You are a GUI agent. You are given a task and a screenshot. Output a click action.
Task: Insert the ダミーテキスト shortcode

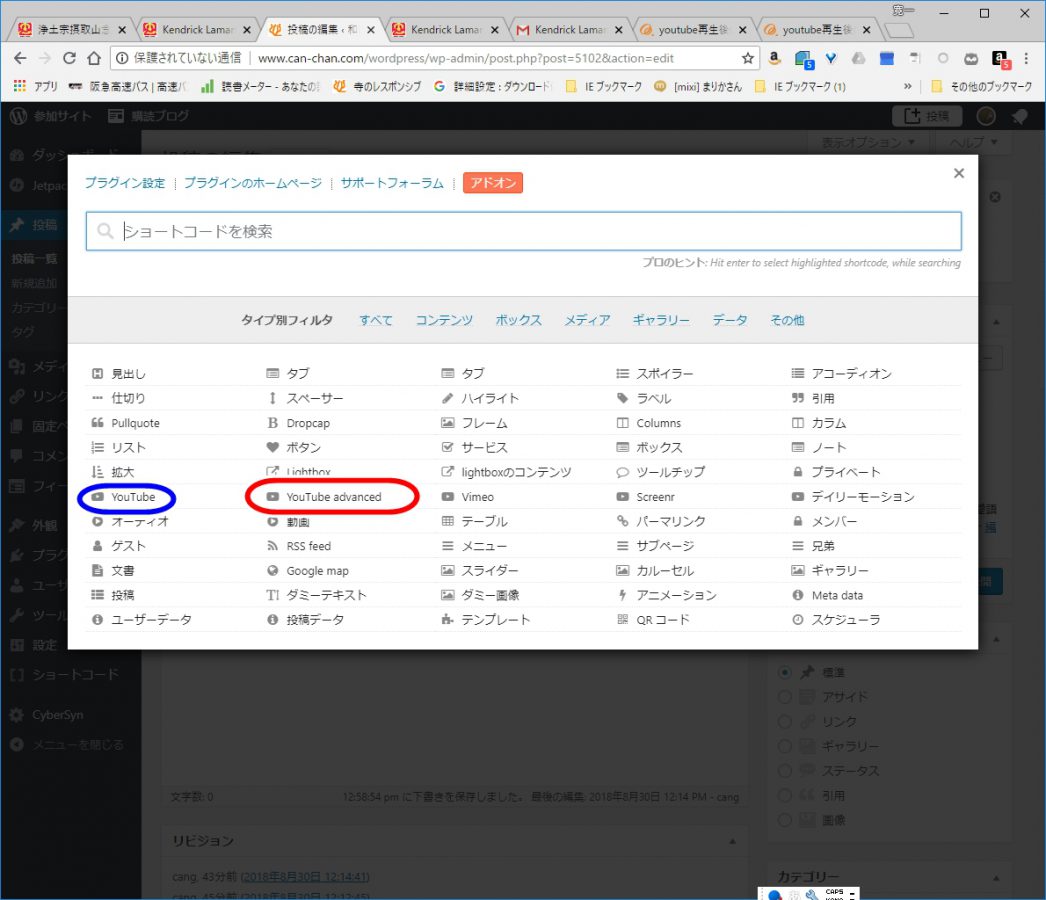316,596
